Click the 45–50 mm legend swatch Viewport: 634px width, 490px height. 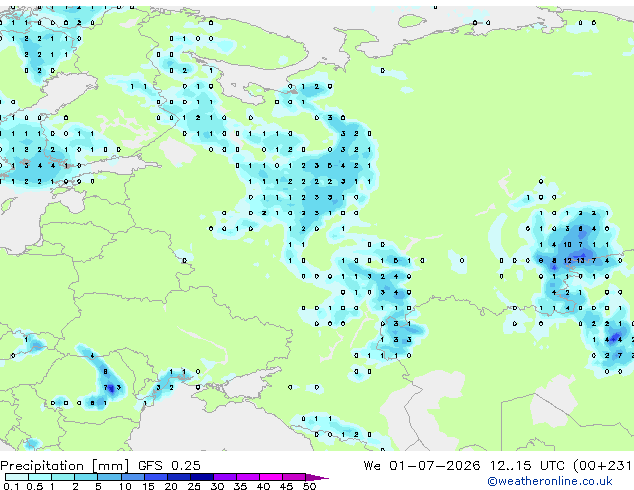tap(294, 477)
